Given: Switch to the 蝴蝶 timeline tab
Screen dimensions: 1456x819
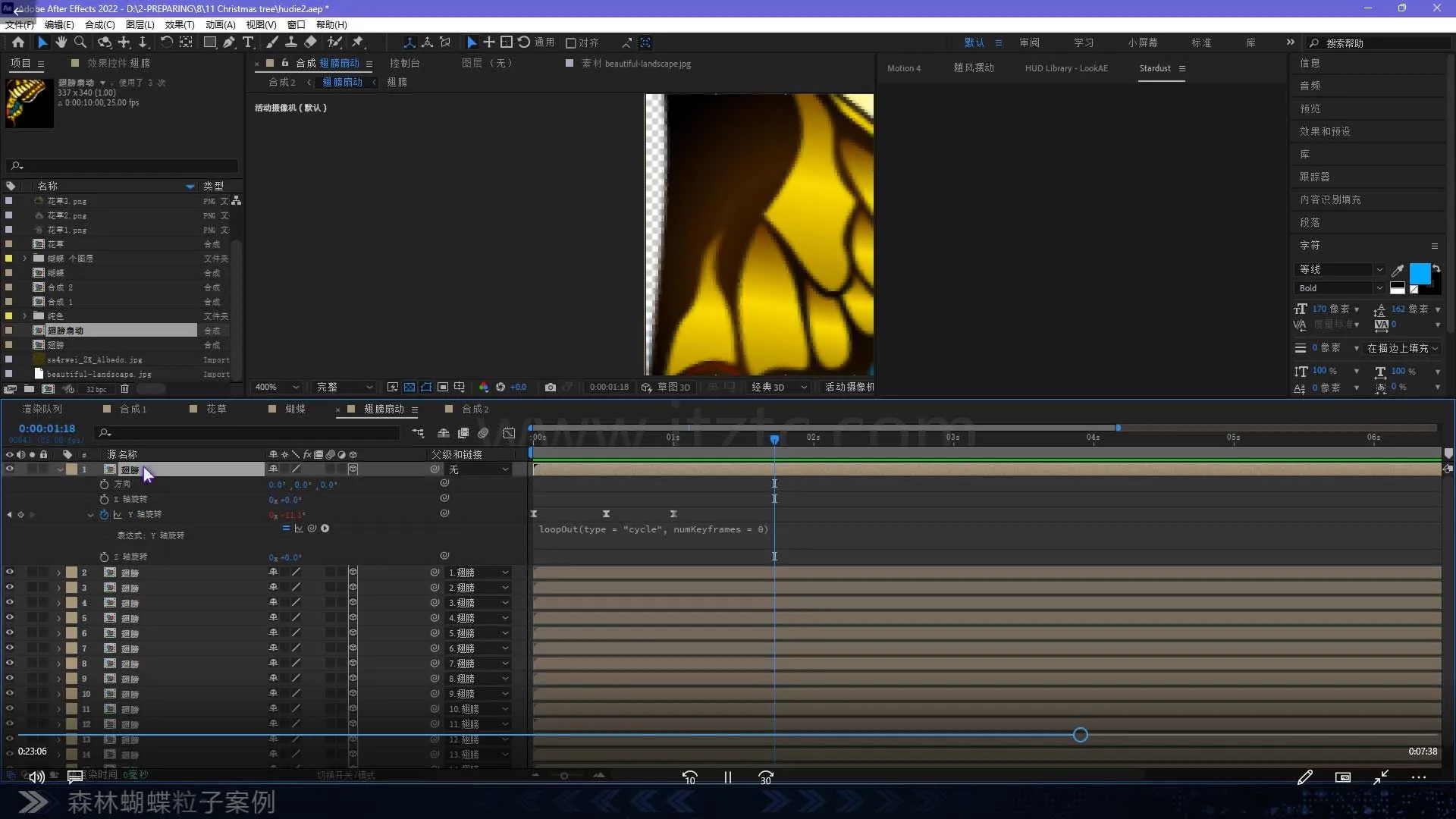Looking at the screenshot, I should click(x=295, y=409).
